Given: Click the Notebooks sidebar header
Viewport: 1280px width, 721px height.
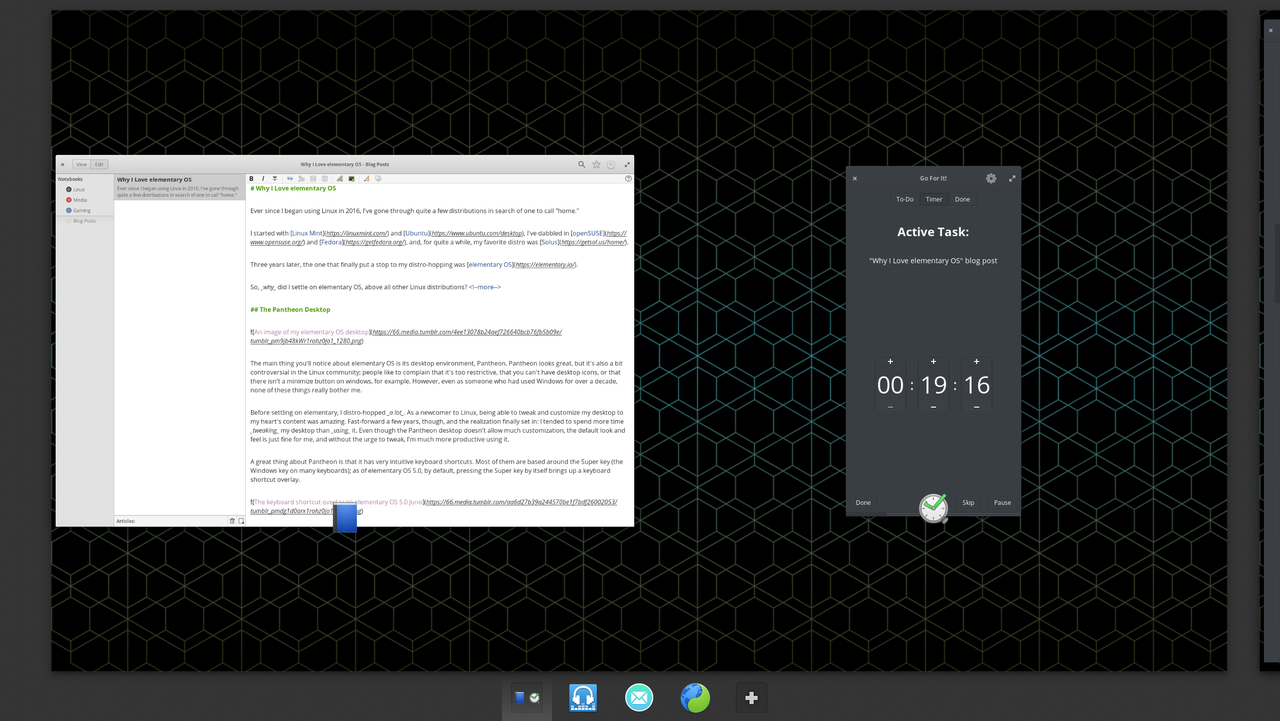Looking at the screenshot, I should click(x=70, y=179).
